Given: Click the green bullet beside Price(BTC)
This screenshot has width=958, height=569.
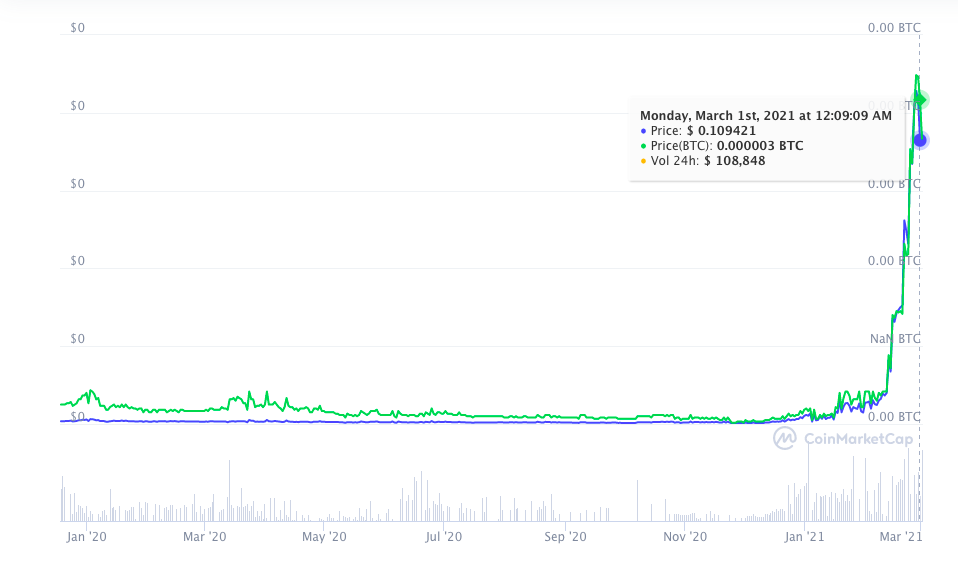Looking at the screenshot, I should coord(643,146).
